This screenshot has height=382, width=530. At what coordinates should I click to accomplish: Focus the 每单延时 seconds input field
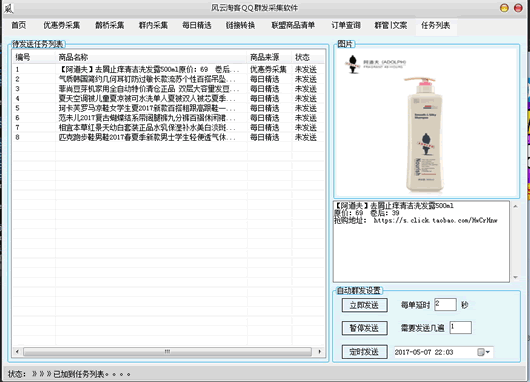(445, 304)
